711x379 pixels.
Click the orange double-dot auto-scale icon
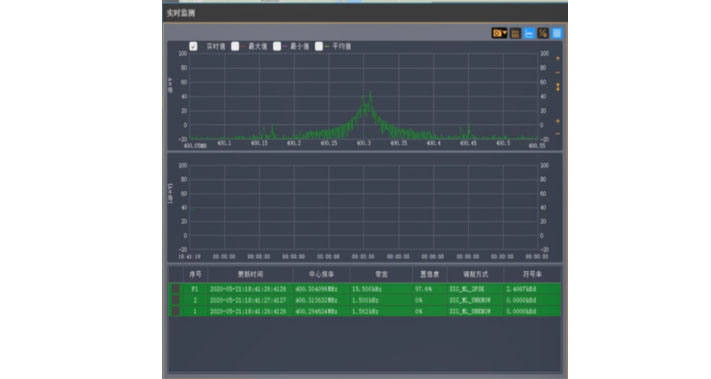point(558,87)
